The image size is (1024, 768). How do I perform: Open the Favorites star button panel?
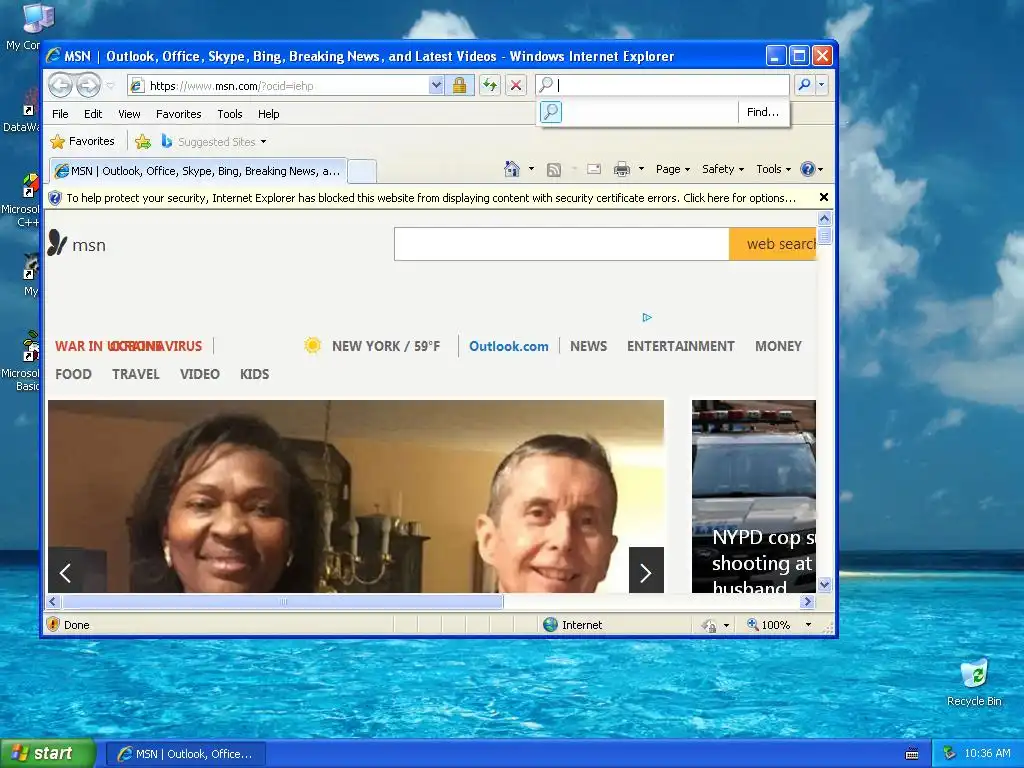pos(82,141)
